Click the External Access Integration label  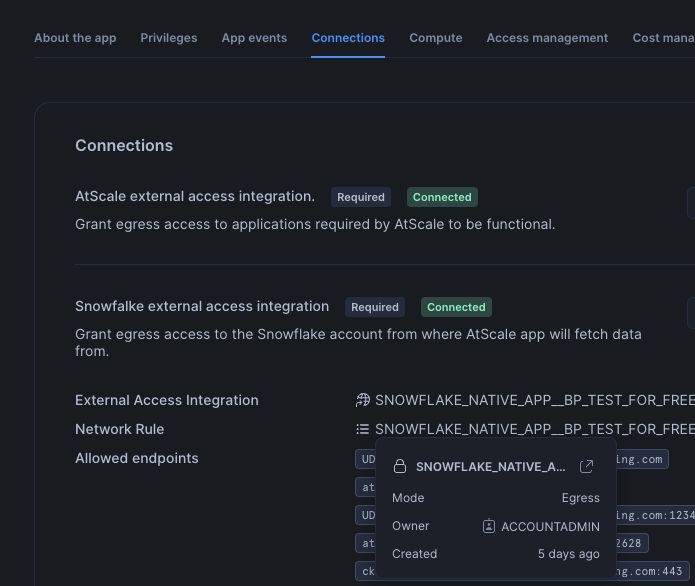167,400
